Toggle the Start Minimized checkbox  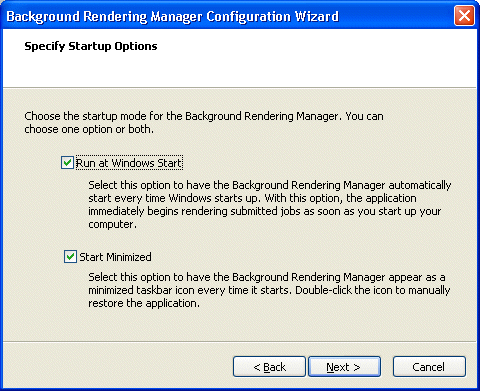(x=70, y=257)
